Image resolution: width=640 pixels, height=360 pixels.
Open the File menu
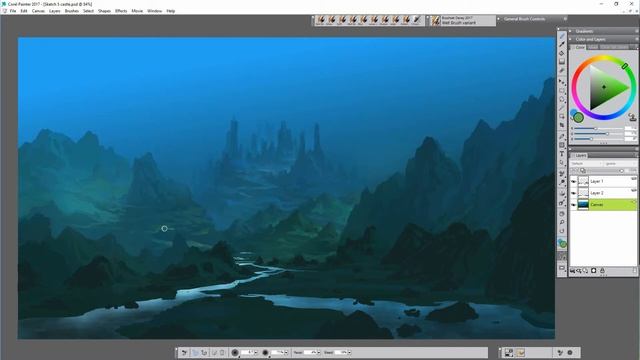coord(13,11)
